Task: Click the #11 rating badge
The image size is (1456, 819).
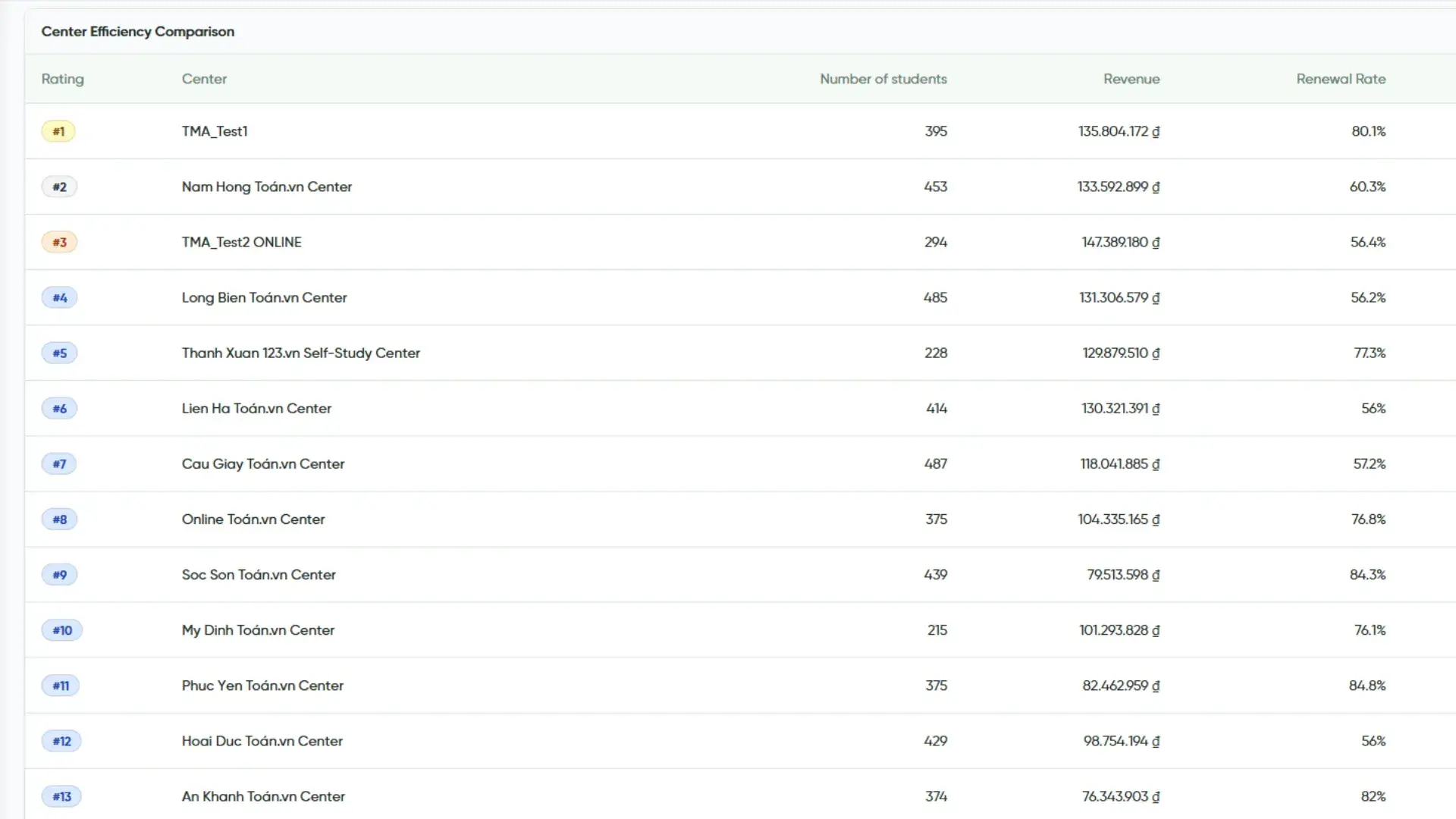Action: (x=61, y=686)
